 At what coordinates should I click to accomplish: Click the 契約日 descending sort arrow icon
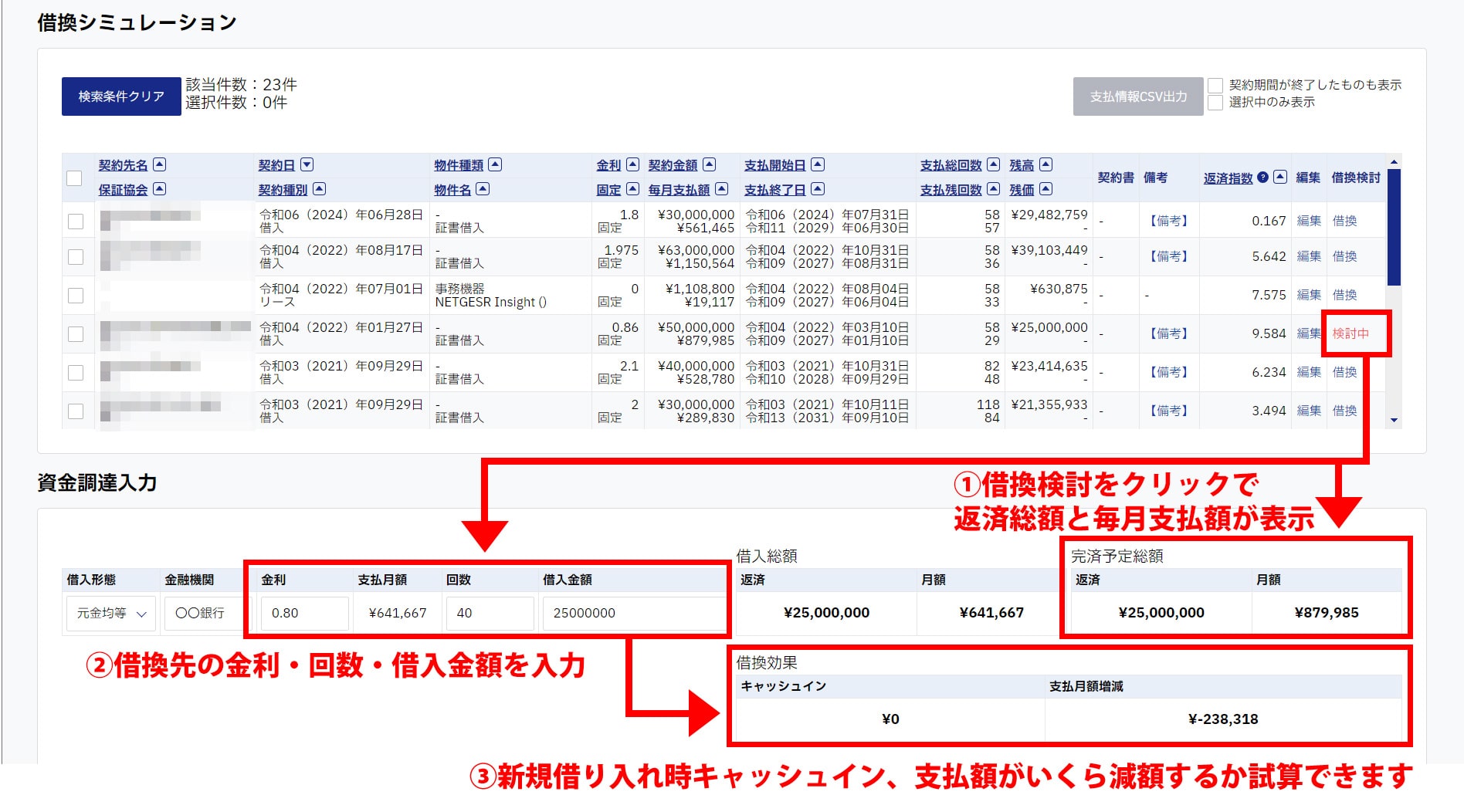point(307,164)
